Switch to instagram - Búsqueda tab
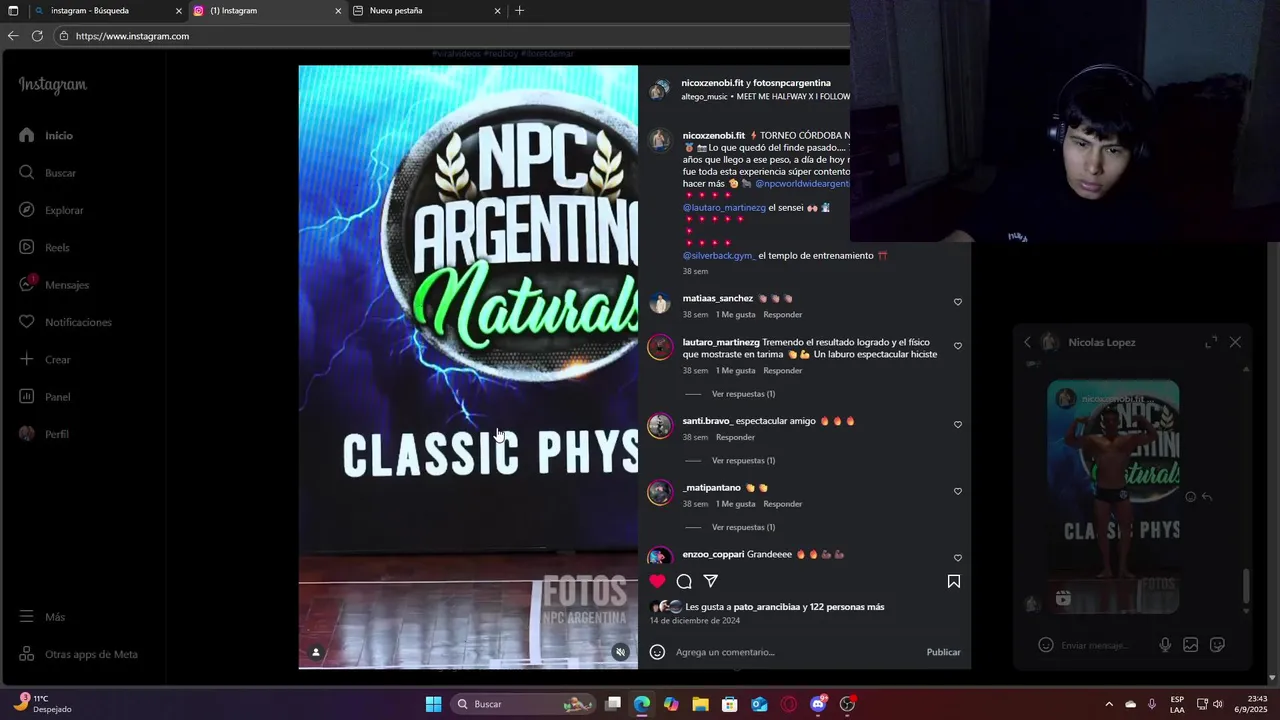The width and height of the screenshot is (1280, 720). (108, 11)
